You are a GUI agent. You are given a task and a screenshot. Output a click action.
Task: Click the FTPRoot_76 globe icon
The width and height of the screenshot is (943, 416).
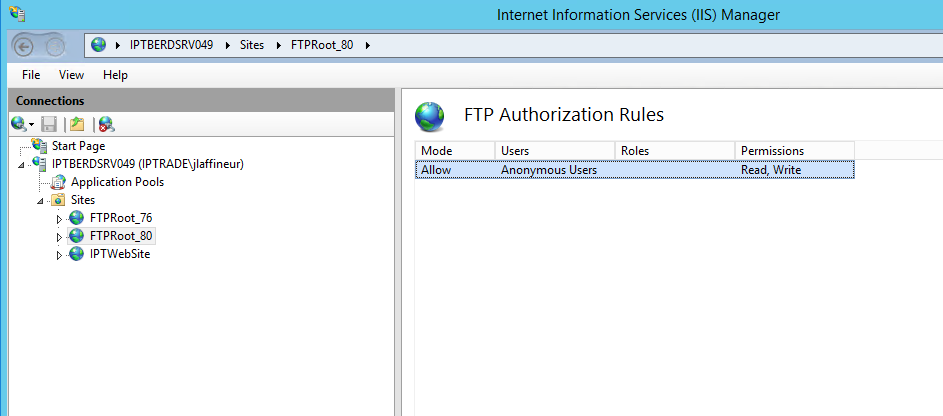click(x=76, y=218)
